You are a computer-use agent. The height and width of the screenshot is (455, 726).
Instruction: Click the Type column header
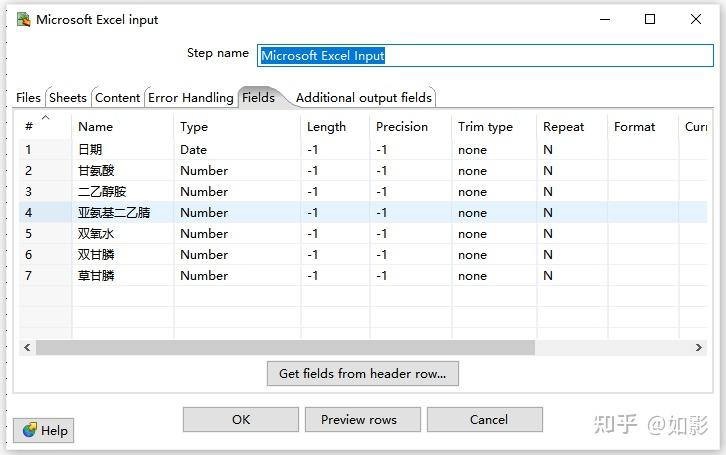point(238,127)
